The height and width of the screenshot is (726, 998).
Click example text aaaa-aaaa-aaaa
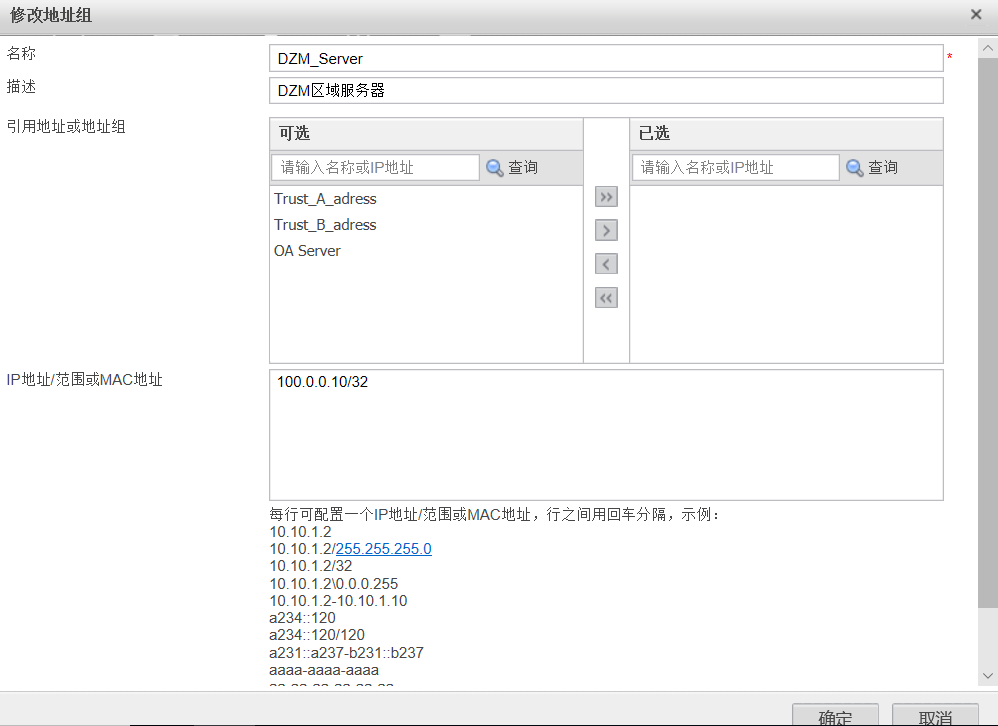(324, 670)
